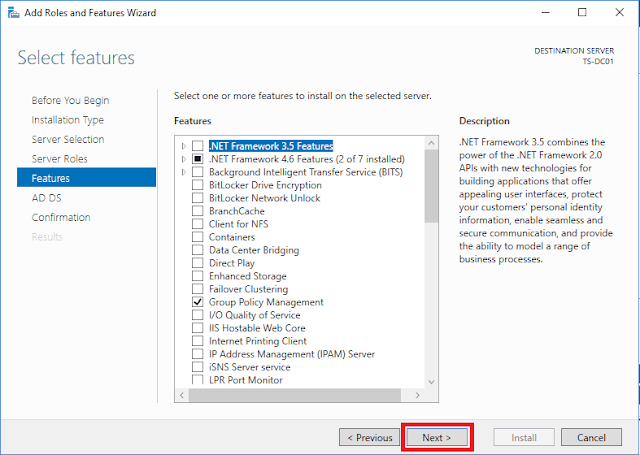Go to the Server Roles step
This screenshot has height=455, width=640.
click(x=59, y=159)
